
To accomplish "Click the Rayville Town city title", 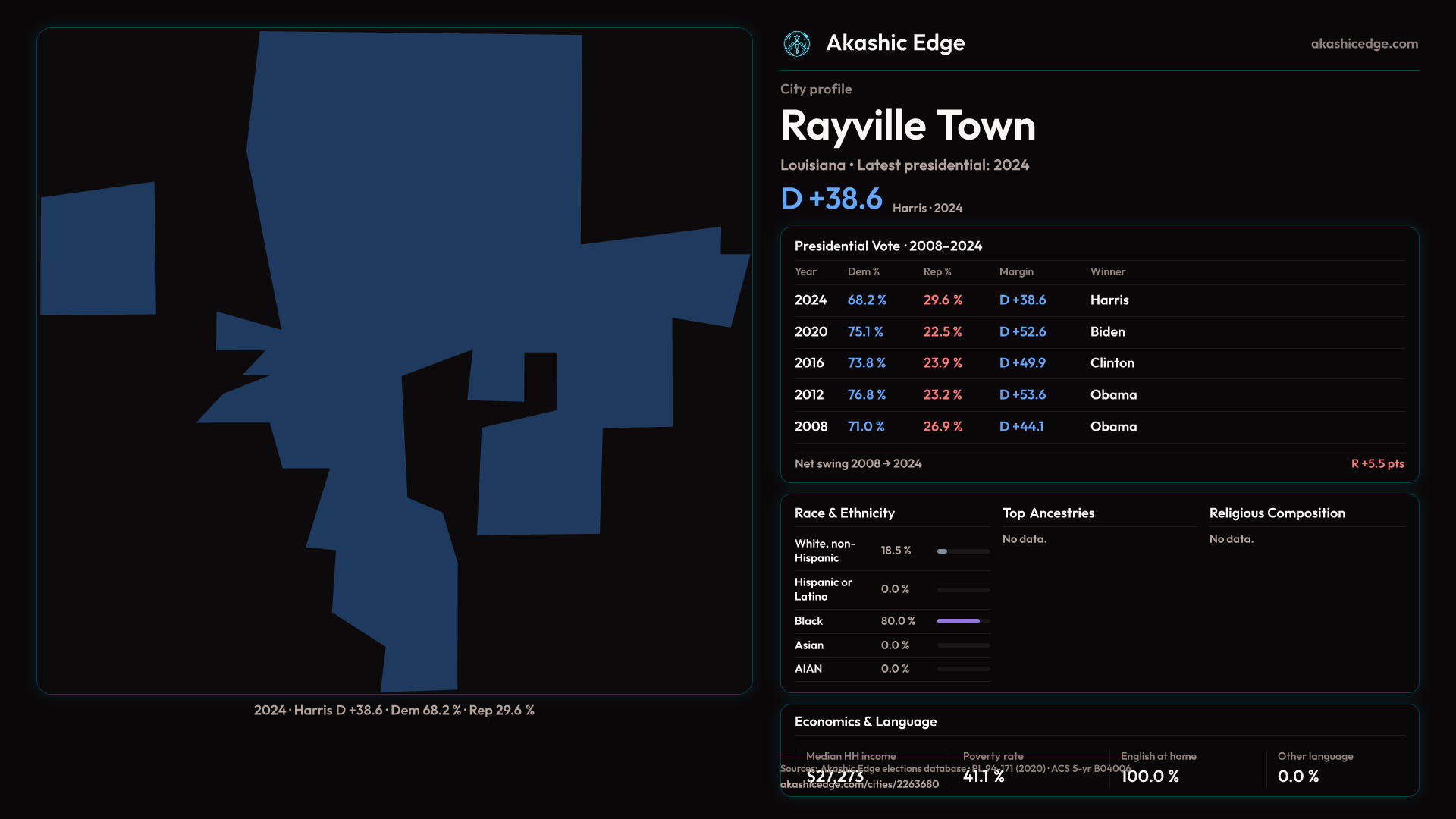I will [908, 126].
